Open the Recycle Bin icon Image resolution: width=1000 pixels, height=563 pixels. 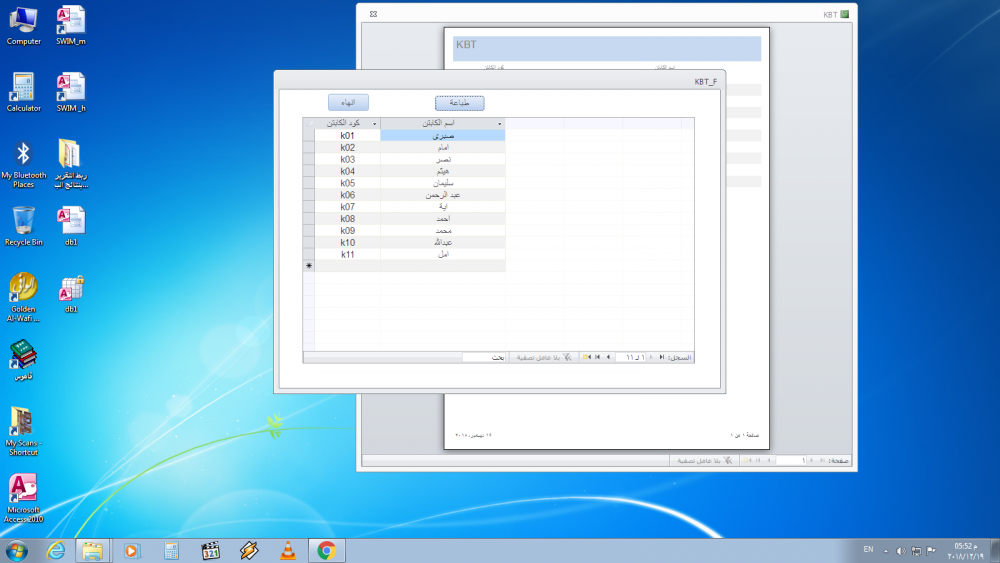[x=23, y=225]
